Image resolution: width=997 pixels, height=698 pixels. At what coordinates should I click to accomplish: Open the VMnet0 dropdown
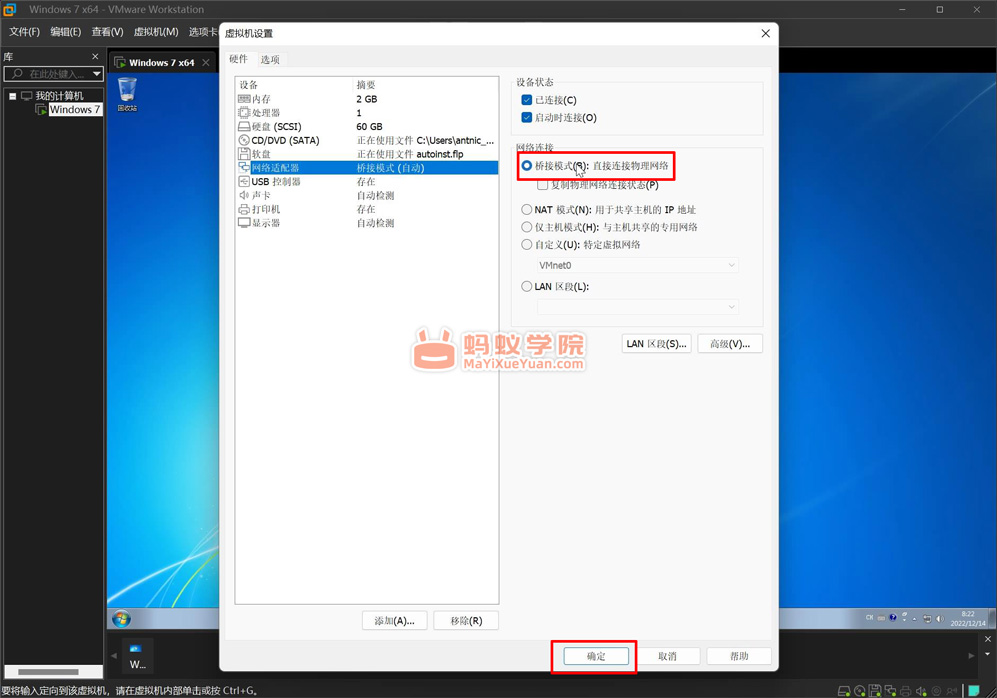(638, 265)
